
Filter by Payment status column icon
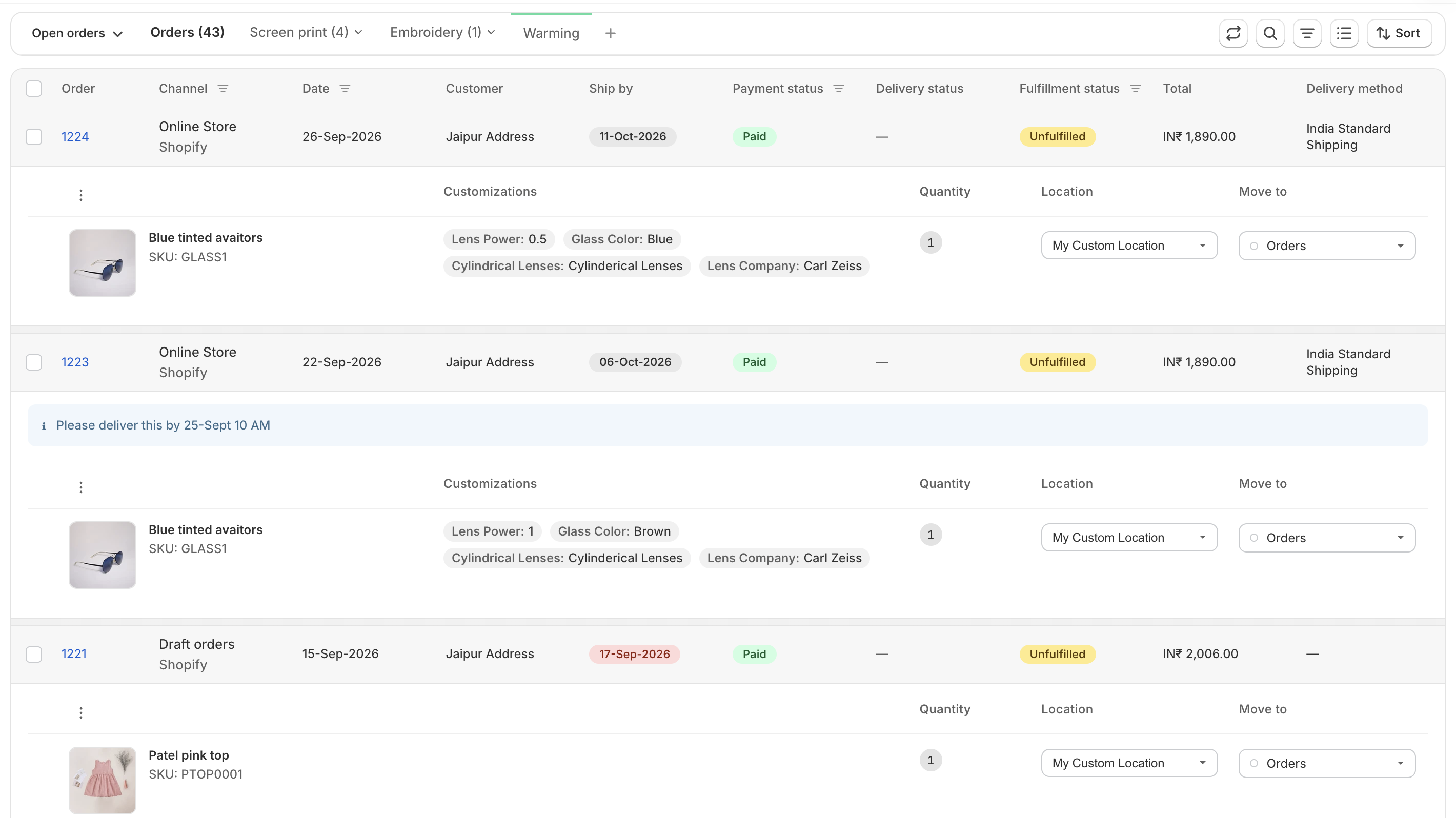click(x=839, y=89)
